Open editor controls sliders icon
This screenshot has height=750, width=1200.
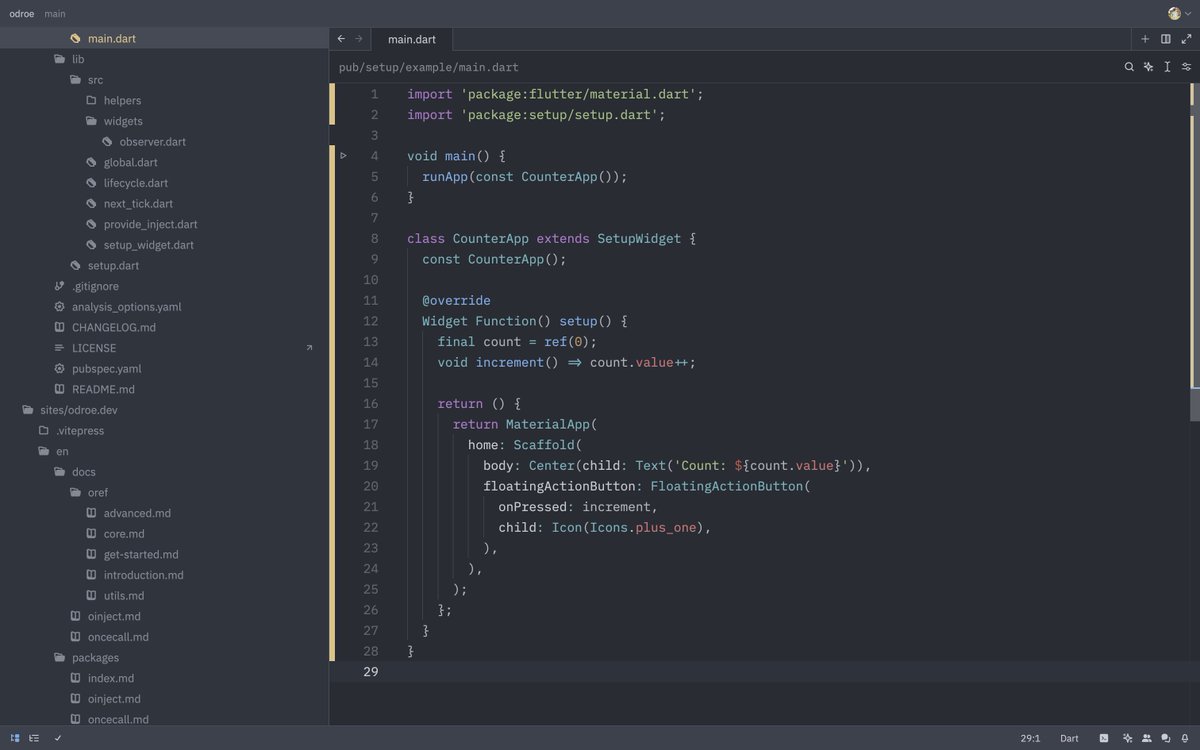[x=1186, y=67]
